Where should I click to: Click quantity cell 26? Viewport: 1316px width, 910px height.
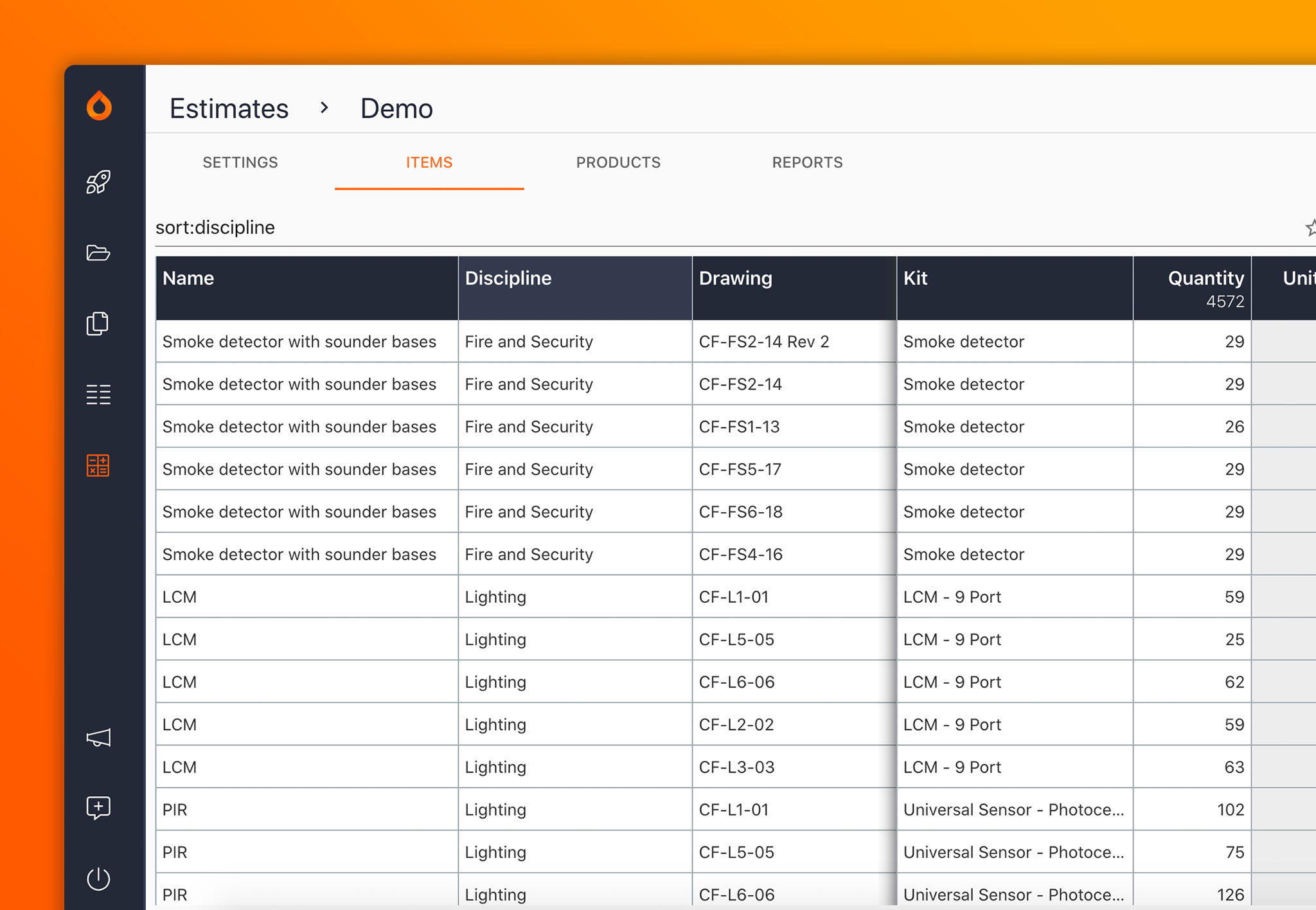pyautogui.click(x=1192, y=427)
